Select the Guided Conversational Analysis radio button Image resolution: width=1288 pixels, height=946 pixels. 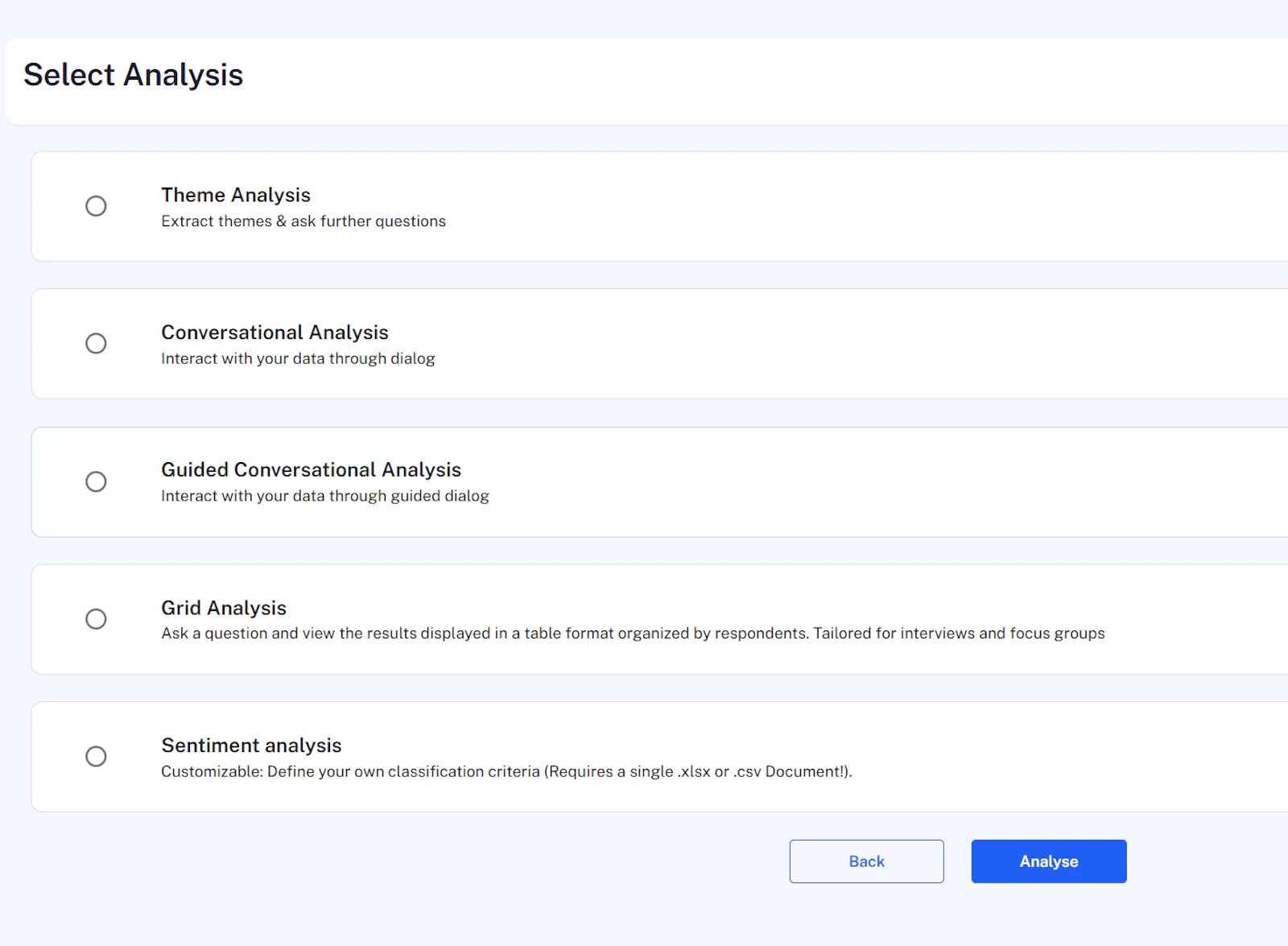(96, 481)
